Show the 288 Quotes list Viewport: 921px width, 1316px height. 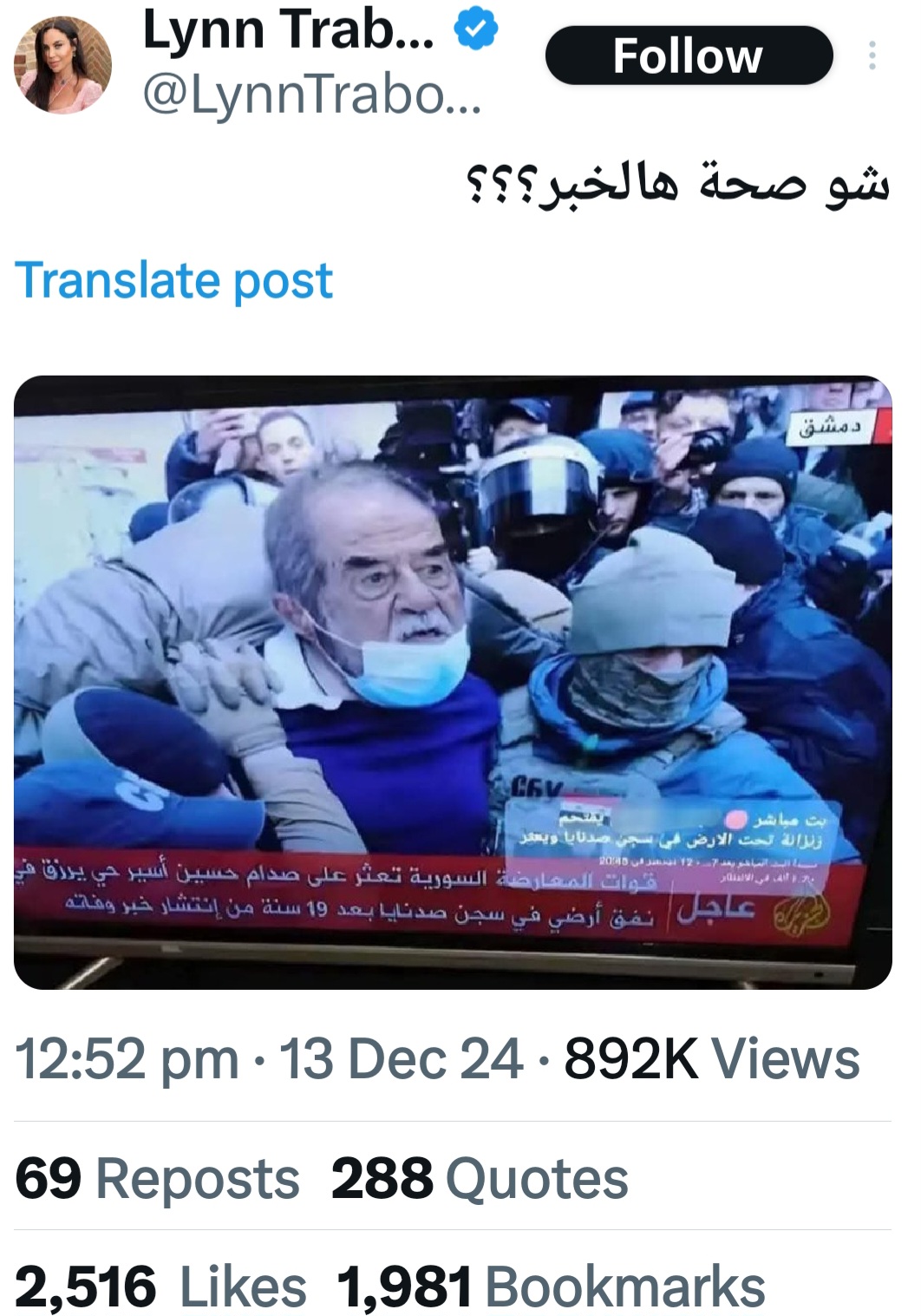(x=480, y=1179)
